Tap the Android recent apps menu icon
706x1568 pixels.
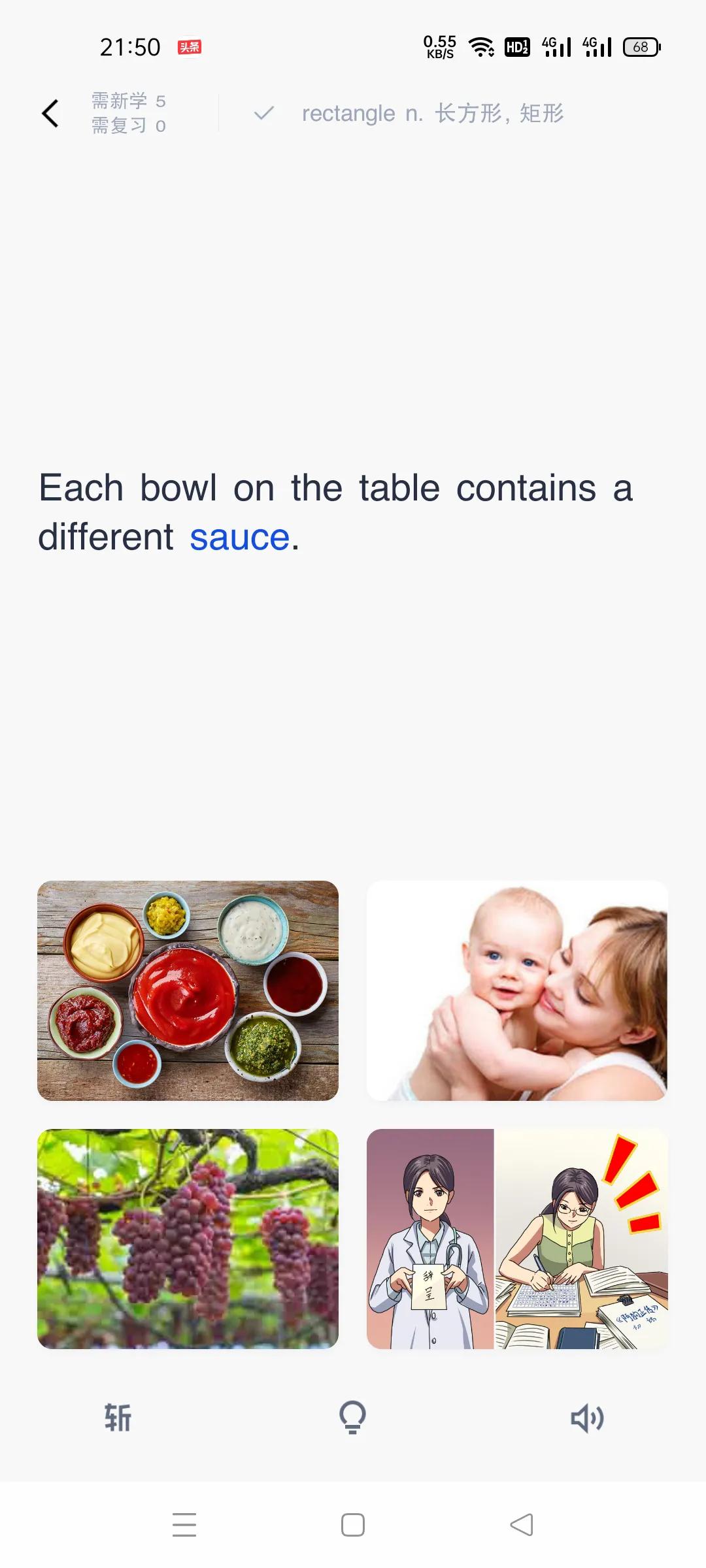click(184, 1525)
